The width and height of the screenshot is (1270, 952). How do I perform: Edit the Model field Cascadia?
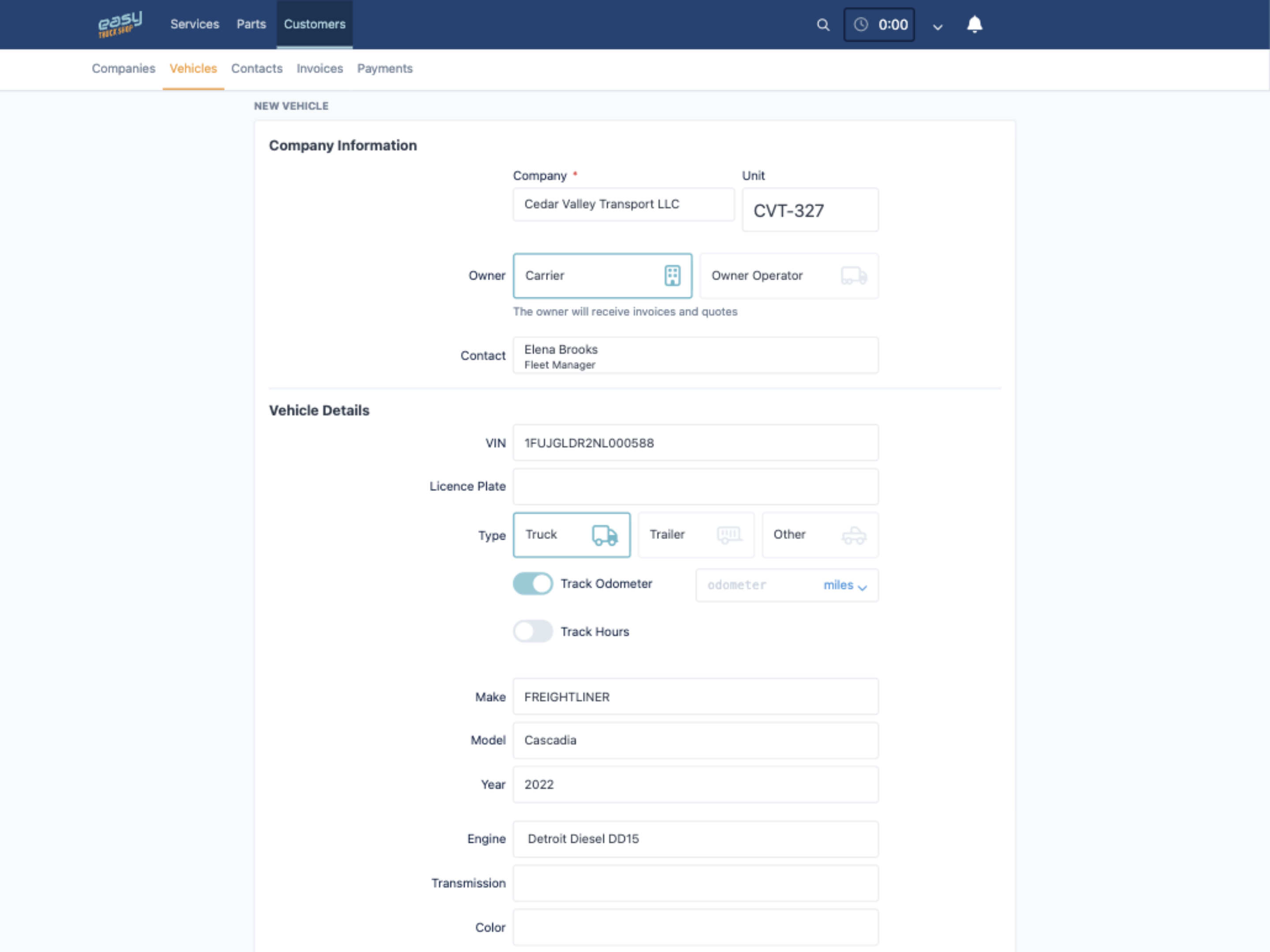pyautogui.click(x=695, y=740)
